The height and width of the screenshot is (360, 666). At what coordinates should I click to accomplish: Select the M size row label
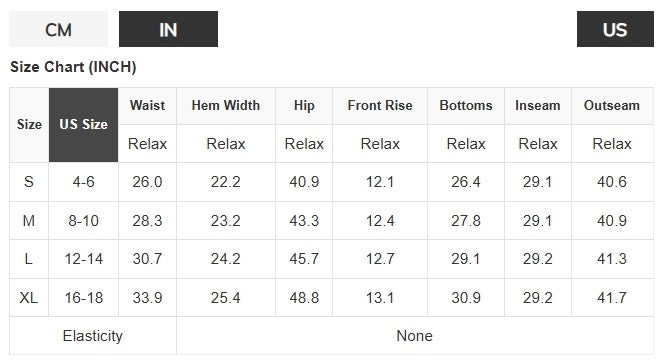point(29,221)
